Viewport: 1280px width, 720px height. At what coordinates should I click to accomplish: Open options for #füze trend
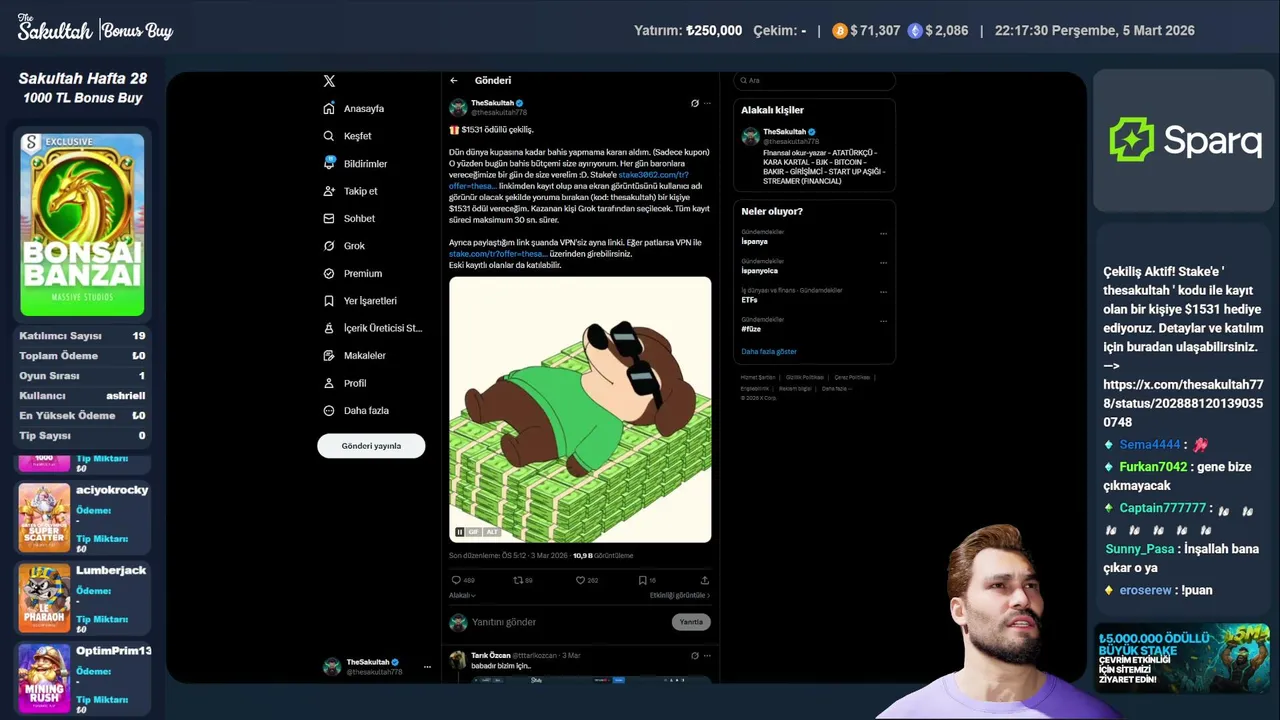tap(883, 321)
